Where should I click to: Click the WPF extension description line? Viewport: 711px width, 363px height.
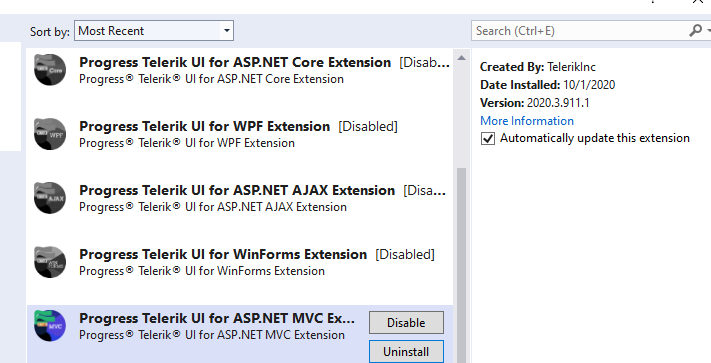coord(187,143)
